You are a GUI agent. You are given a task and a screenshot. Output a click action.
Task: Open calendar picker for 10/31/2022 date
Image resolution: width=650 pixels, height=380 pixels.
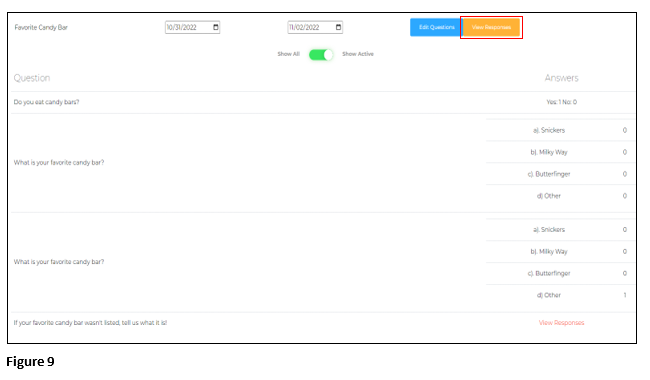tap(216, 27)
